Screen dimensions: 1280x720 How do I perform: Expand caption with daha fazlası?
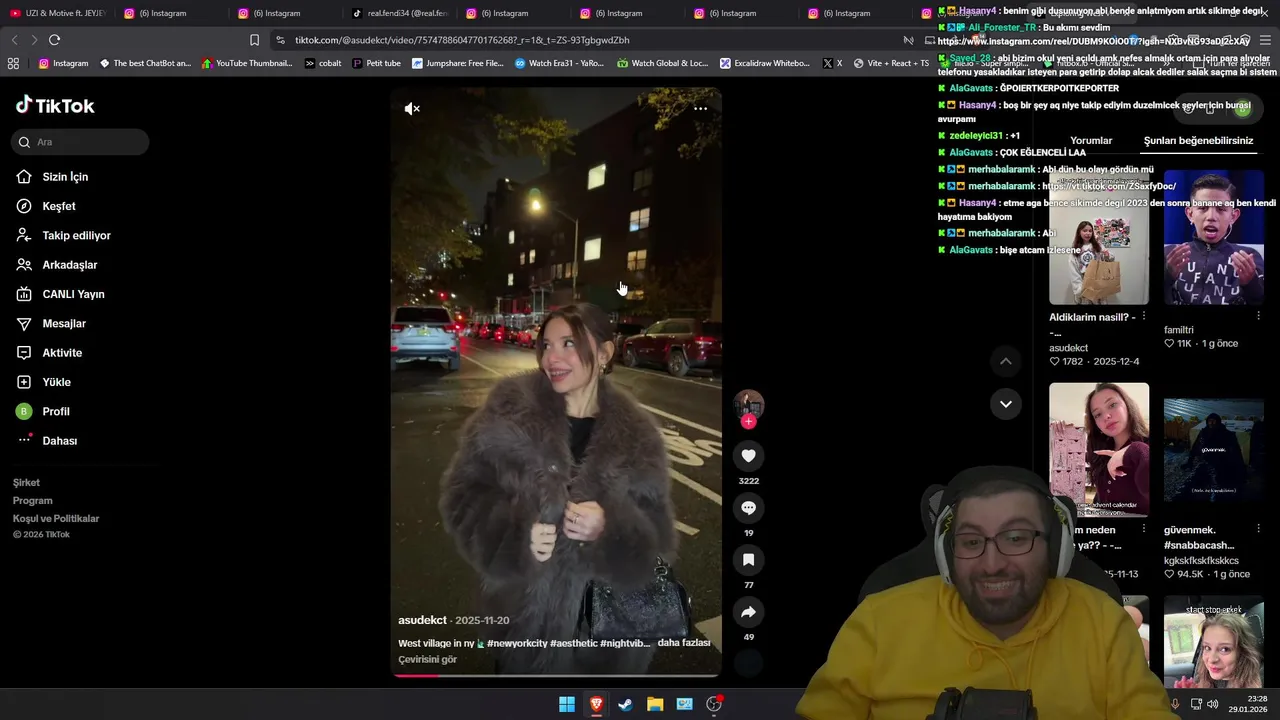pyautogui.click(x=684, y=643)
